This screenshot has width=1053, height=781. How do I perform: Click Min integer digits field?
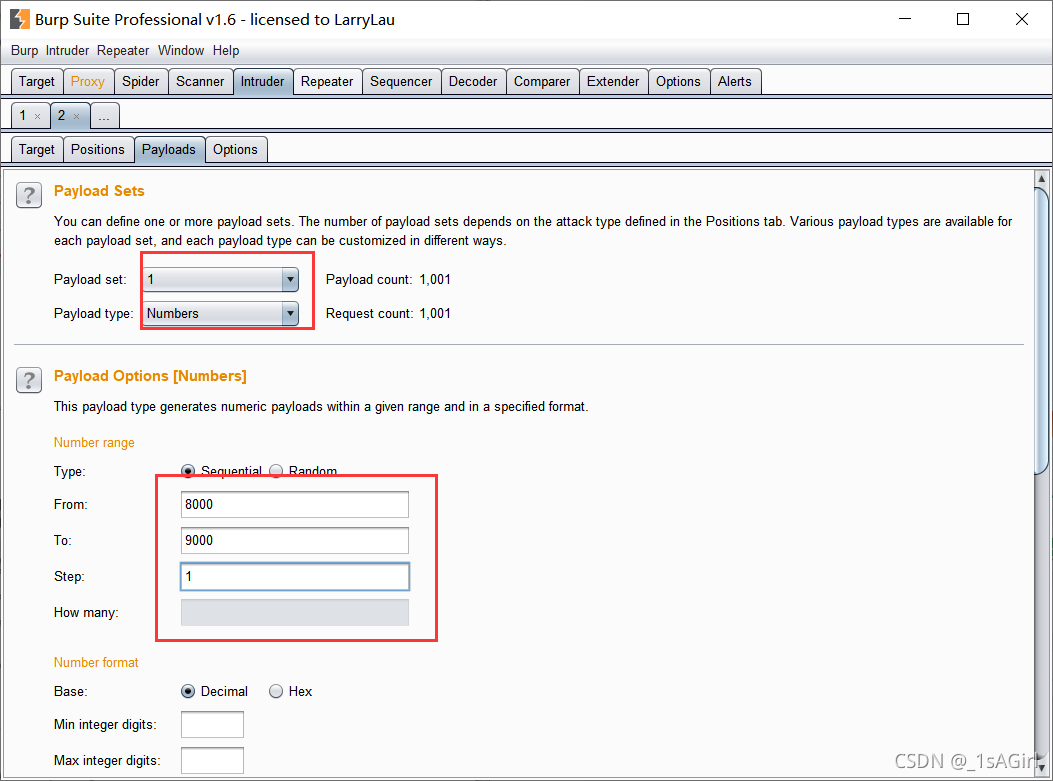coord(212,725)
